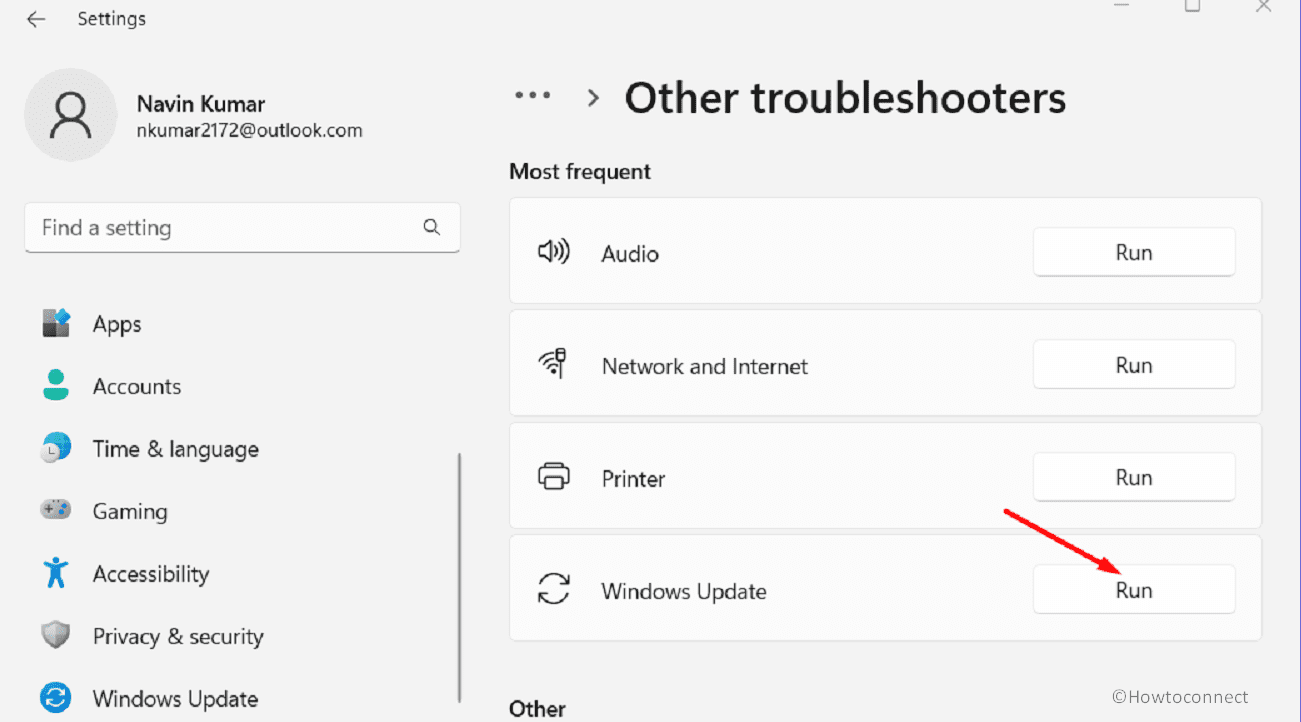Click the Other section label
This screenshot has width=1301, height=722.
point(537,709)
